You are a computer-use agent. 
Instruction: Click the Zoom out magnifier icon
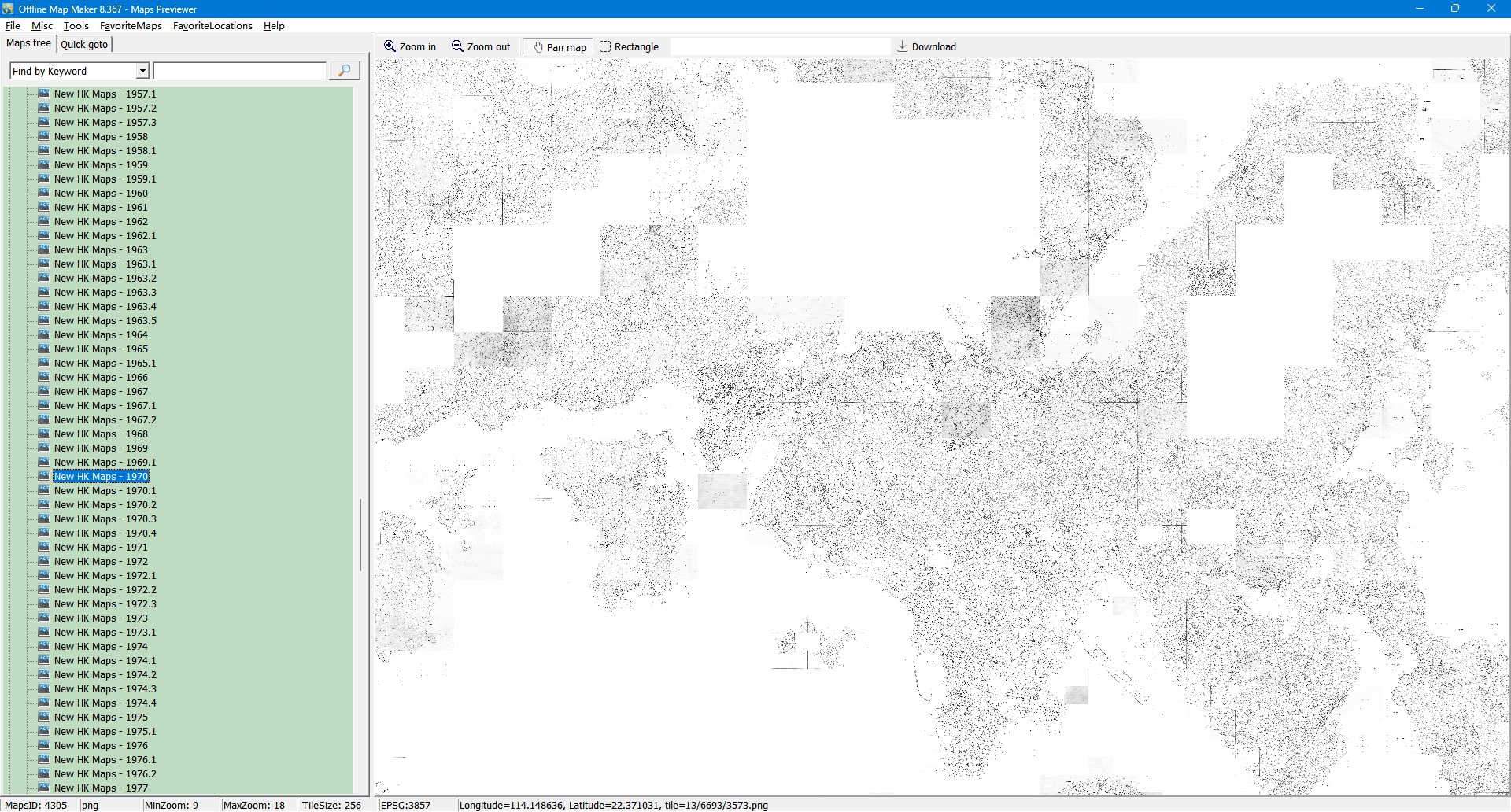457,46
